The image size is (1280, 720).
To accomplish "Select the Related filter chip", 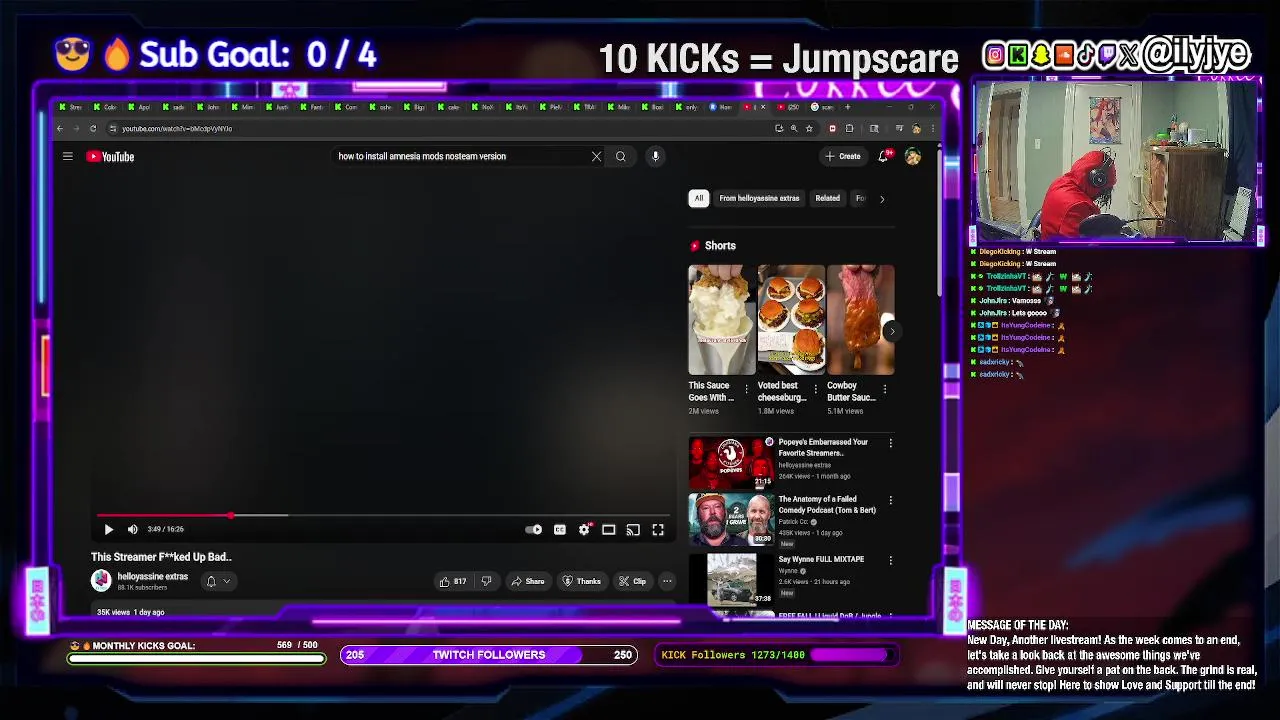I will [x=827, y=198].
